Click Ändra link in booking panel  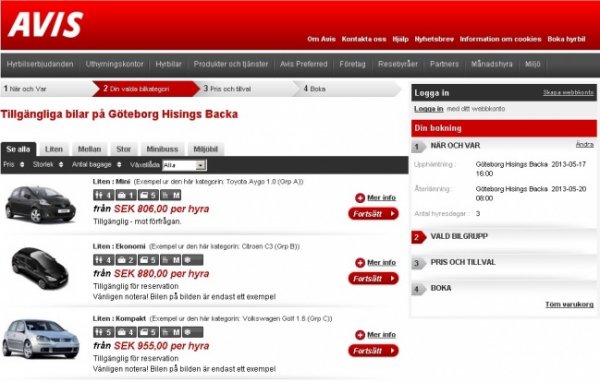click(x=585, y=144)
